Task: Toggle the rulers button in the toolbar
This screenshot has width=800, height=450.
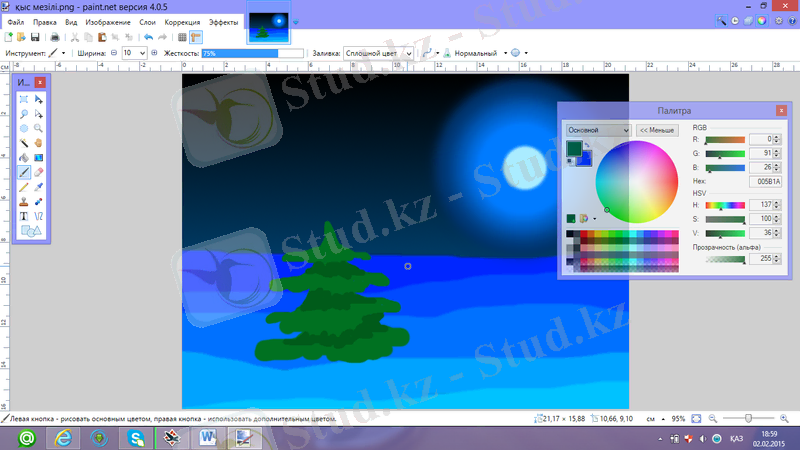Action: (x=196, y=37)
